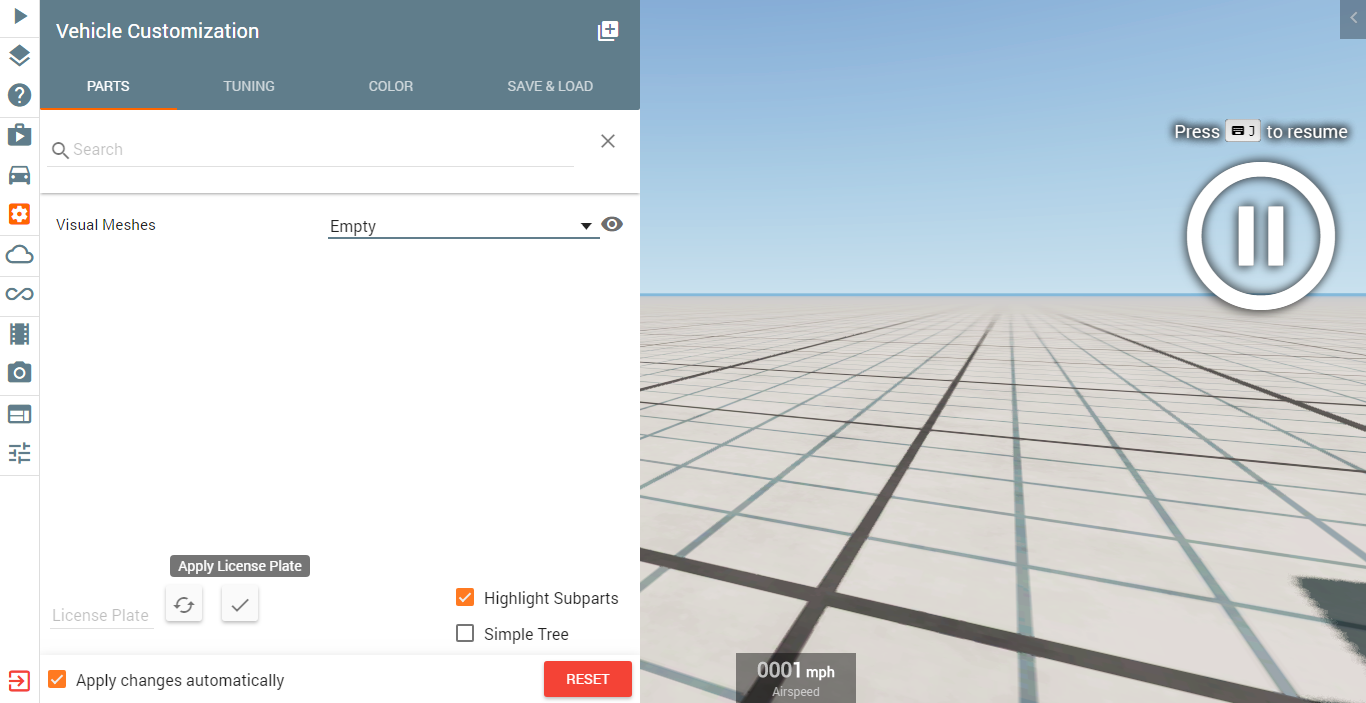Switch to the TUNING tab

249,86
